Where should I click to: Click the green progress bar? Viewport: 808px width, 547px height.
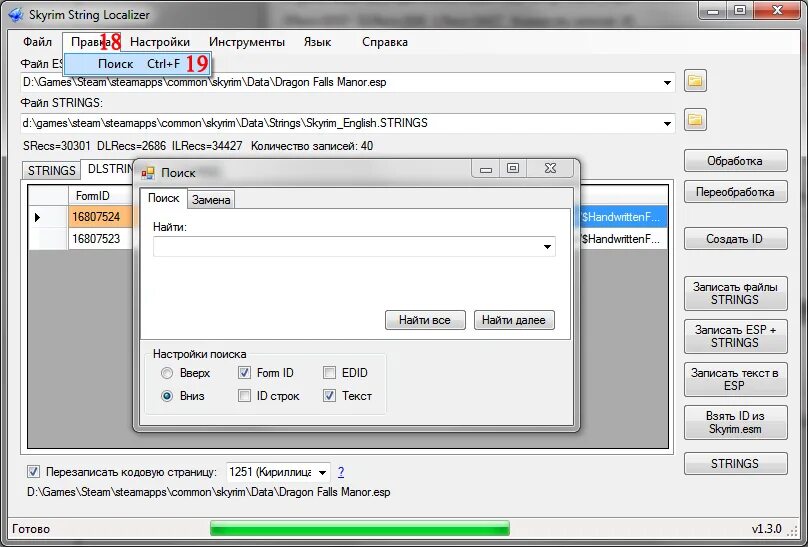pos(360,528)
